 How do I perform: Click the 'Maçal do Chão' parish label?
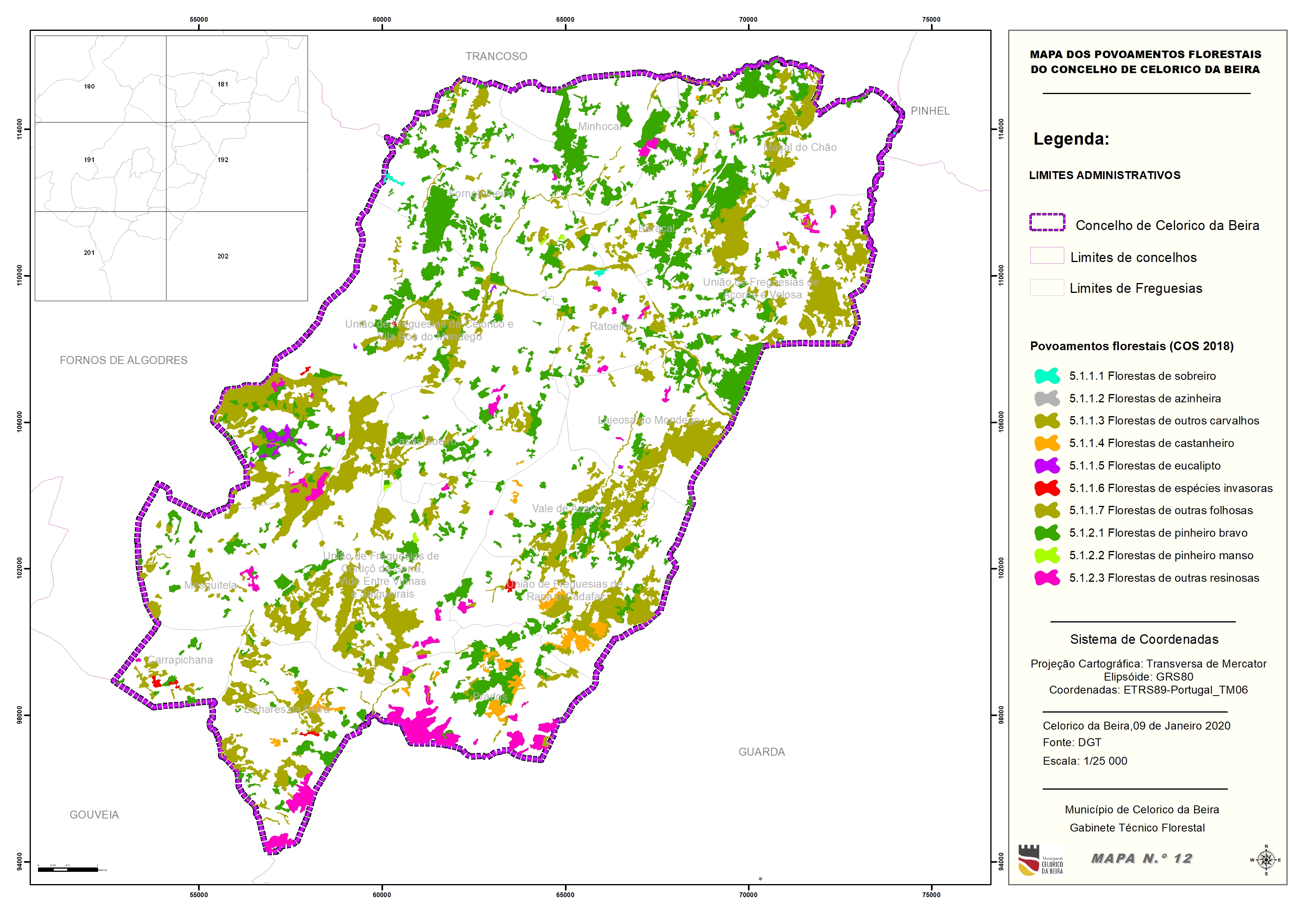[800, 147]
